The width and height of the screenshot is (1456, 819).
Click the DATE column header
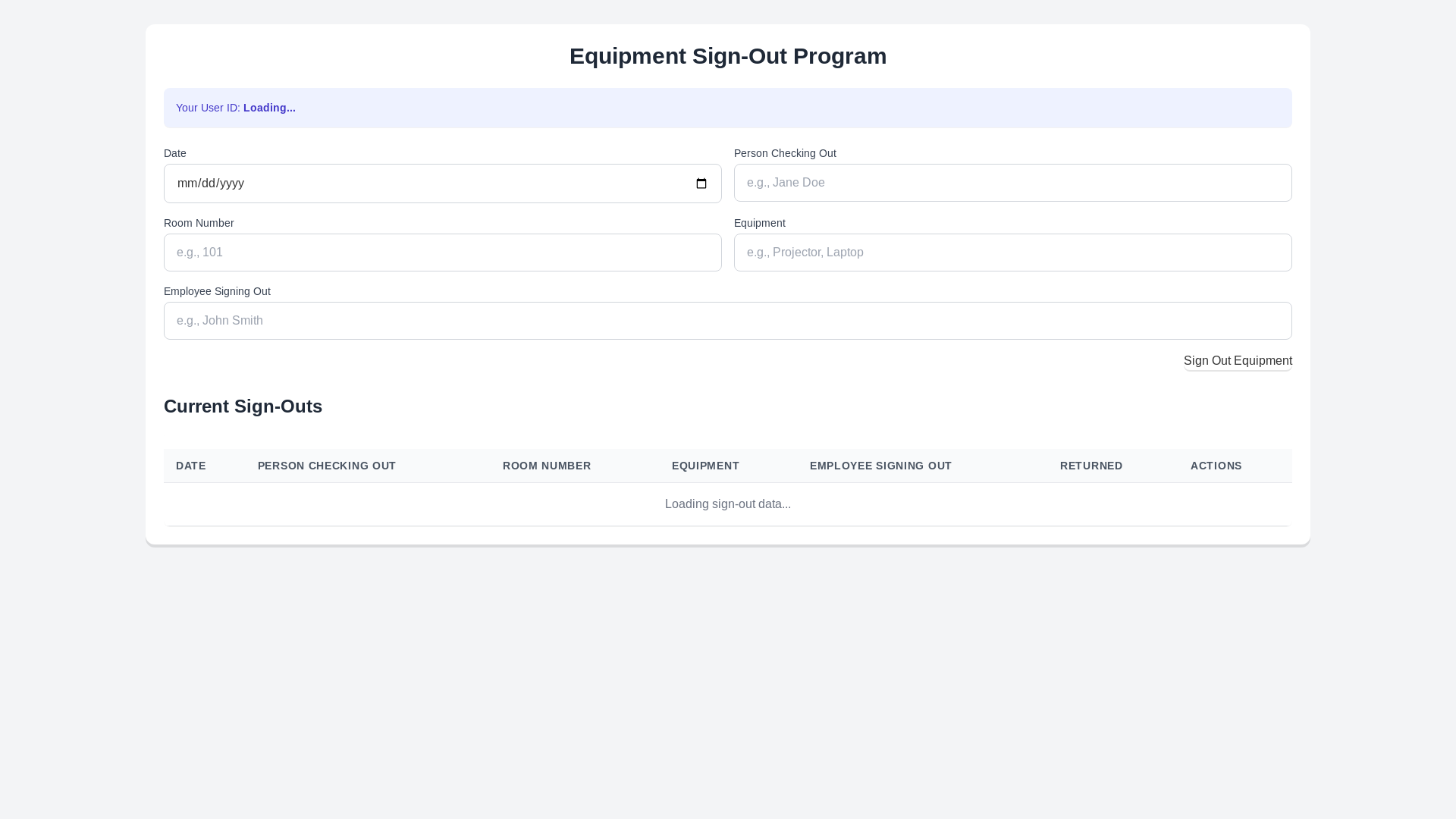[191, 466]
